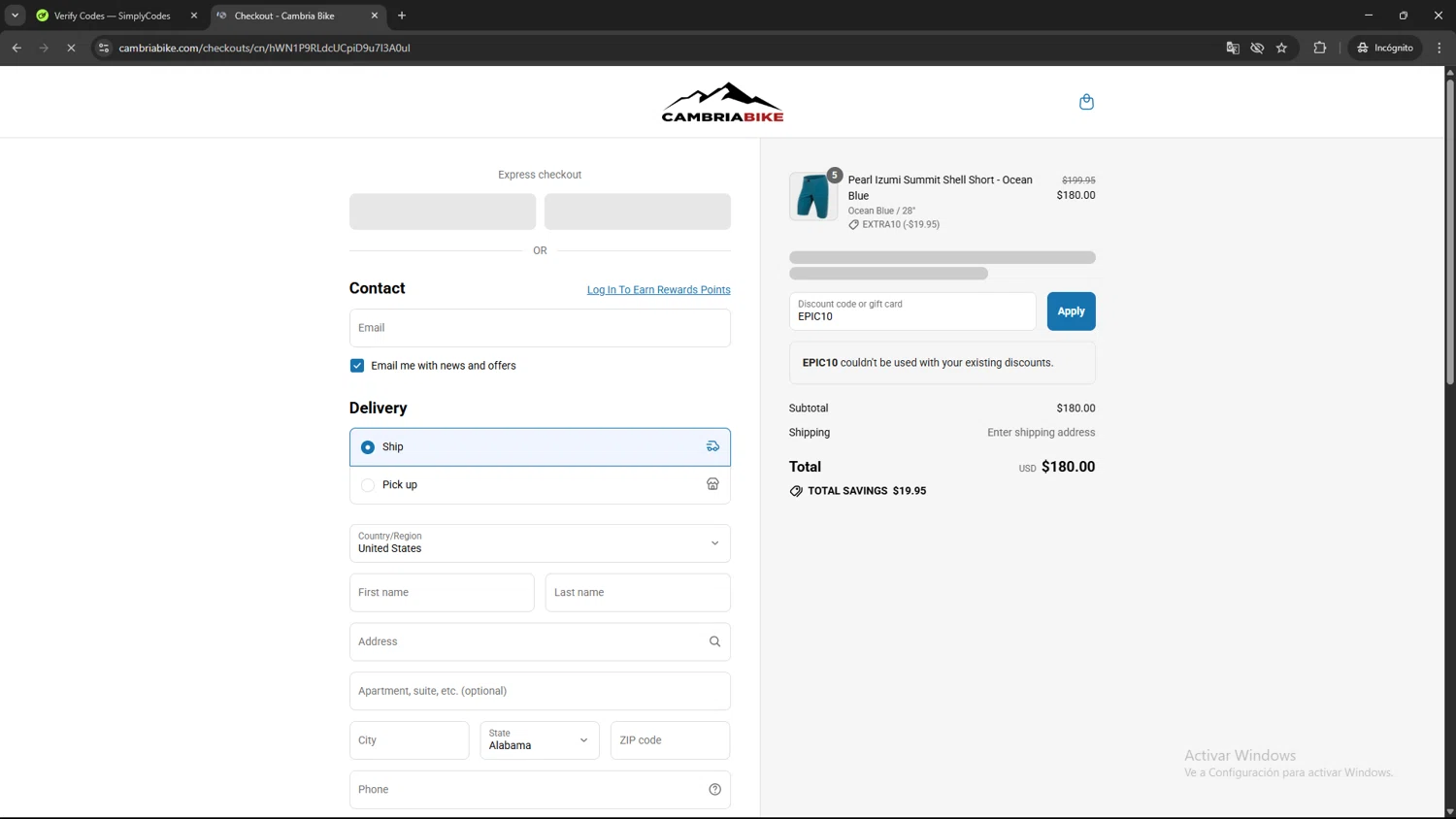Screen dimensions: 1456x819
Task: Click the translate page icon
Action: click(1233, 48)
